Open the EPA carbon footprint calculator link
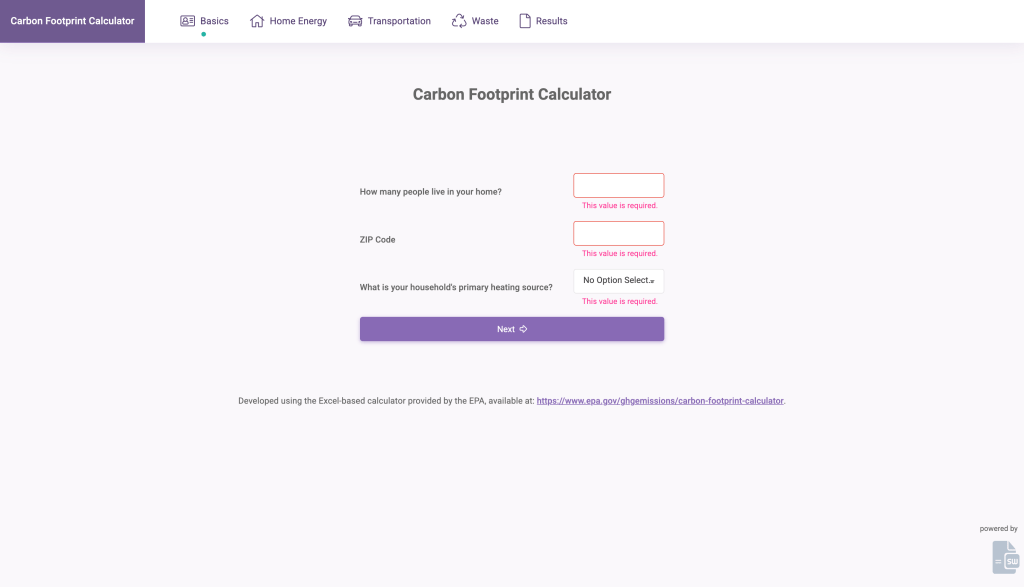The height and width of the screenshot is (587, 1024). (x=660, y=401)
